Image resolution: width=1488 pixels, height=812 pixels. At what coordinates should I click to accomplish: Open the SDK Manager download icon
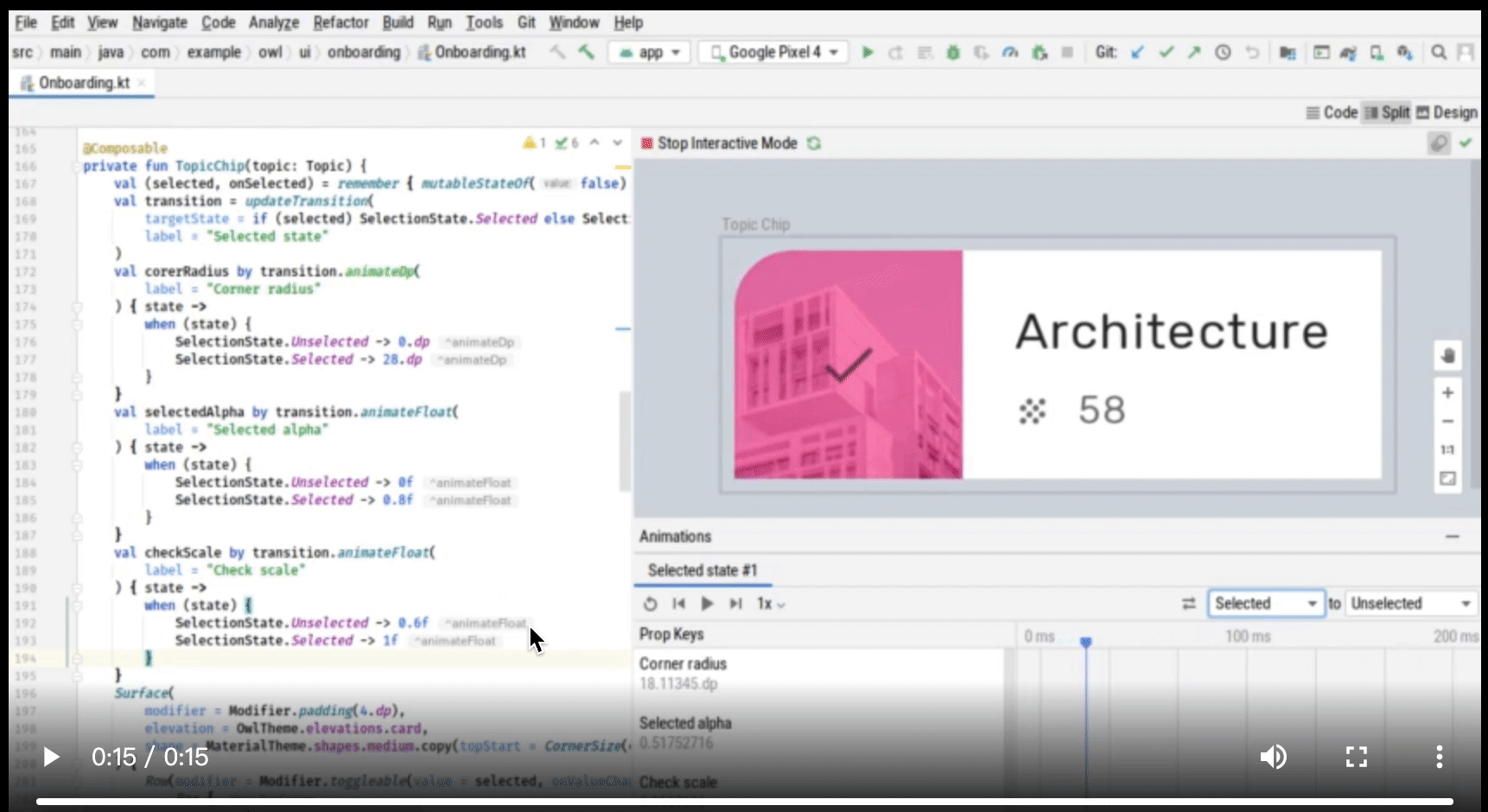(x=1405, y=53)
